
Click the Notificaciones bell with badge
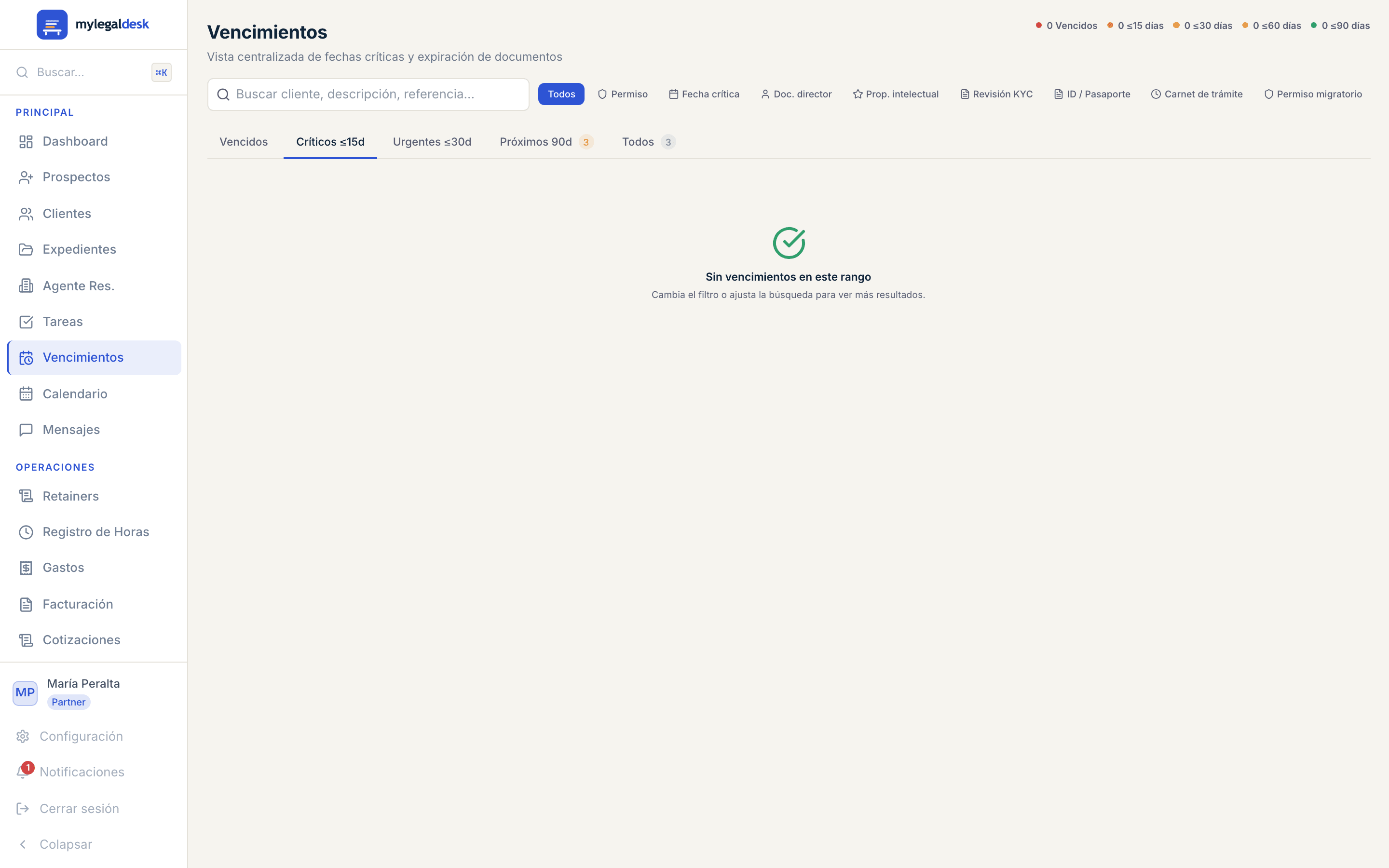pyautogui.click(x=24, y=771)
